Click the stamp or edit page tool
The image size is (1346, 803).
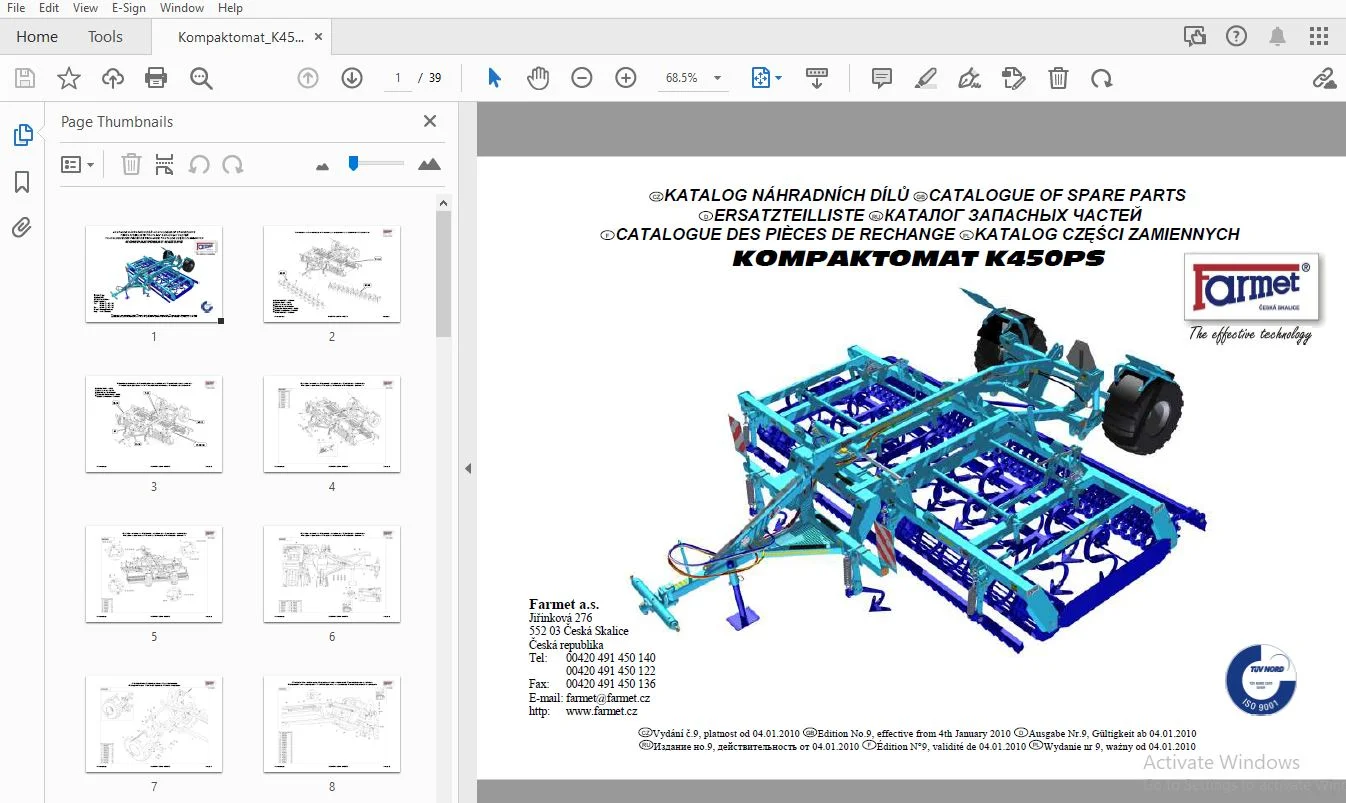(x=1014, y=78)
